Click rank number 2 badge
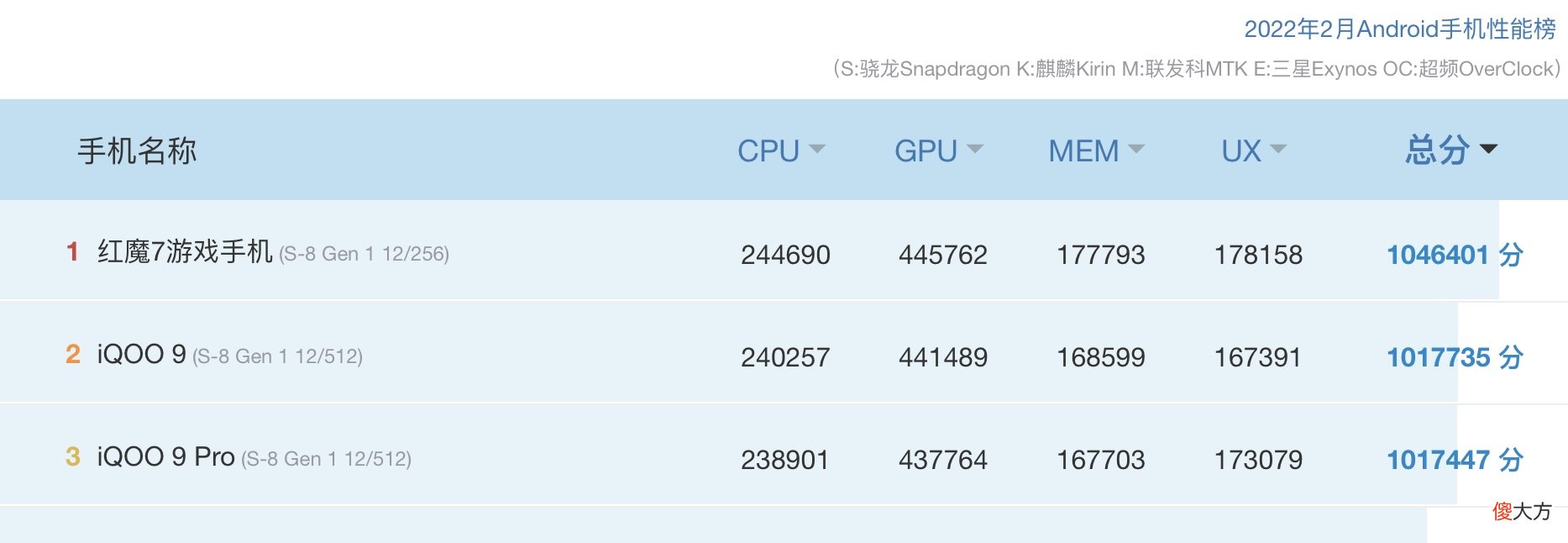This screenshot has width=1568, height=543. (73, 354)
